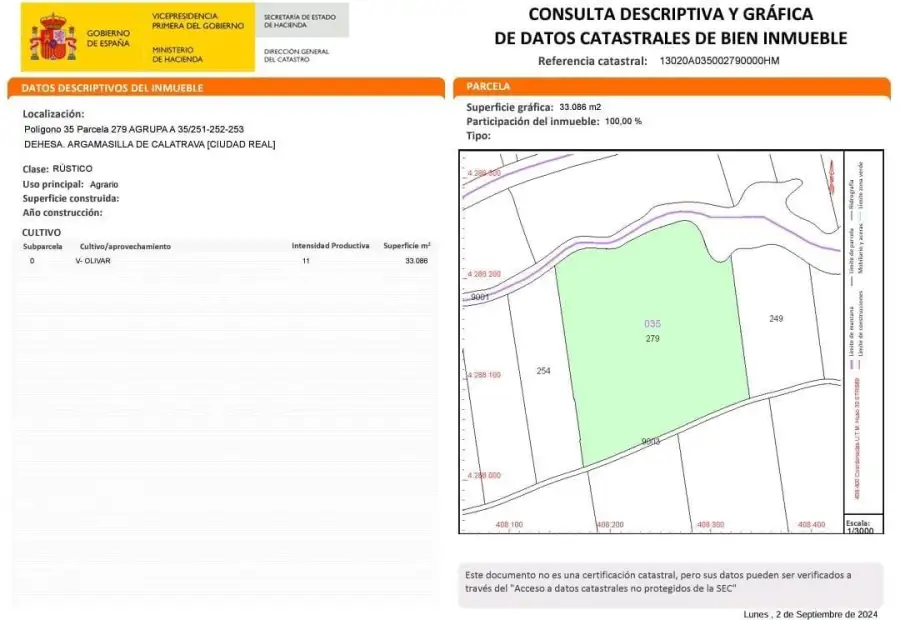The width and height of the screenshot is (900, 620).
Task: Click VICEPRESIDENCIA PRIMERA DEL GOBIERNO text
Action: tap(198, 21)
